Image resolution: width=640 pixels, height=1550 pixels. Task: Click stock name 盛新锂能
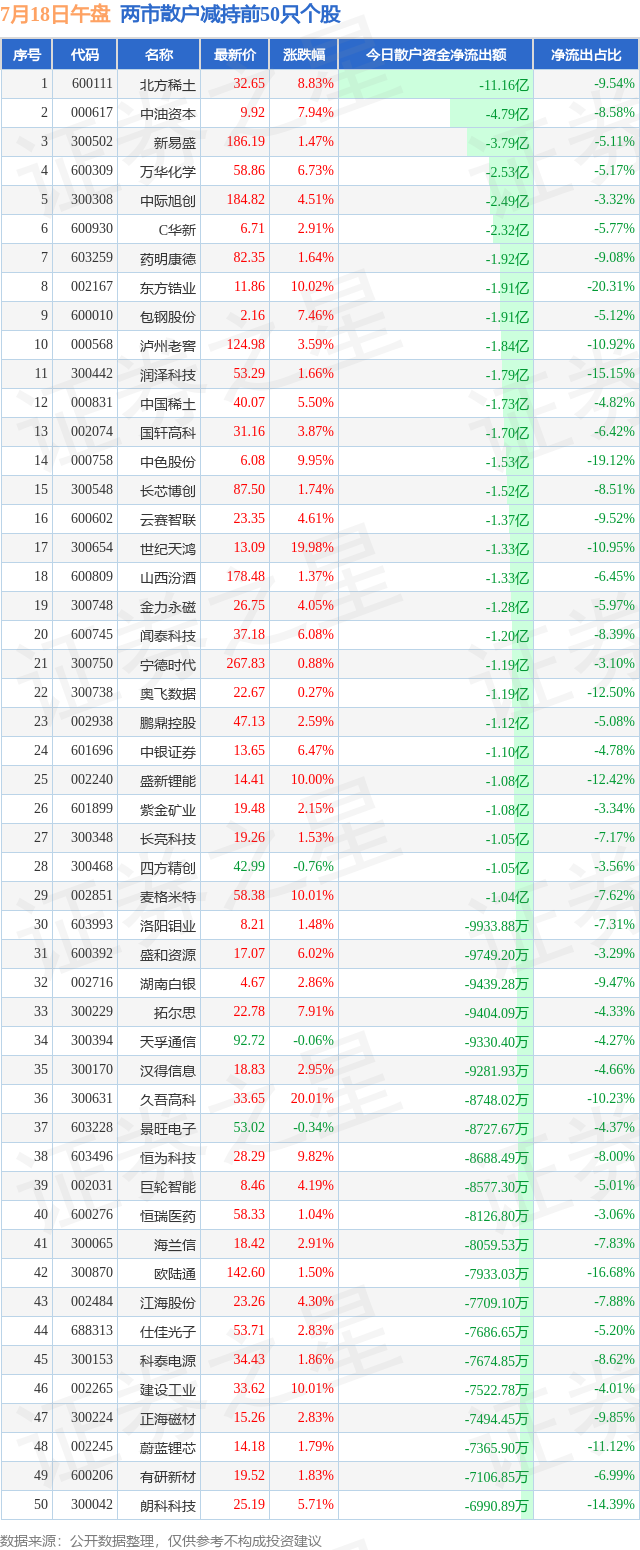tap(168, 781)
